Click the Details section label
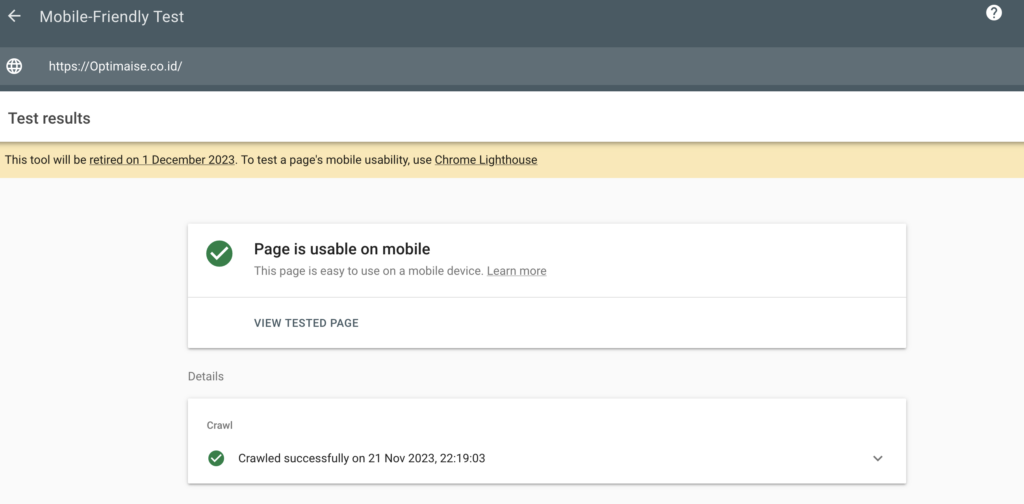This screenshot has width=1024, height=504. click(205, 376)
